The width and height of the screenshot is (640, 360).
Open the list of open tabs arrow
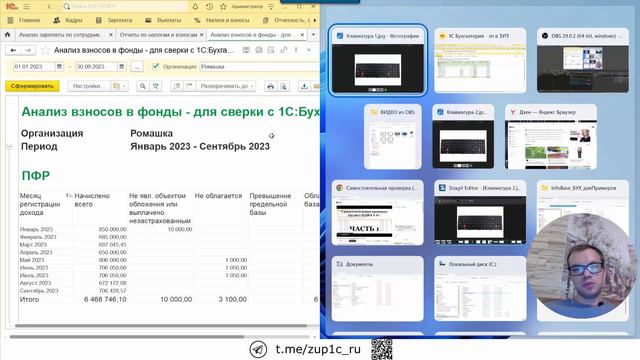(313, 35)
